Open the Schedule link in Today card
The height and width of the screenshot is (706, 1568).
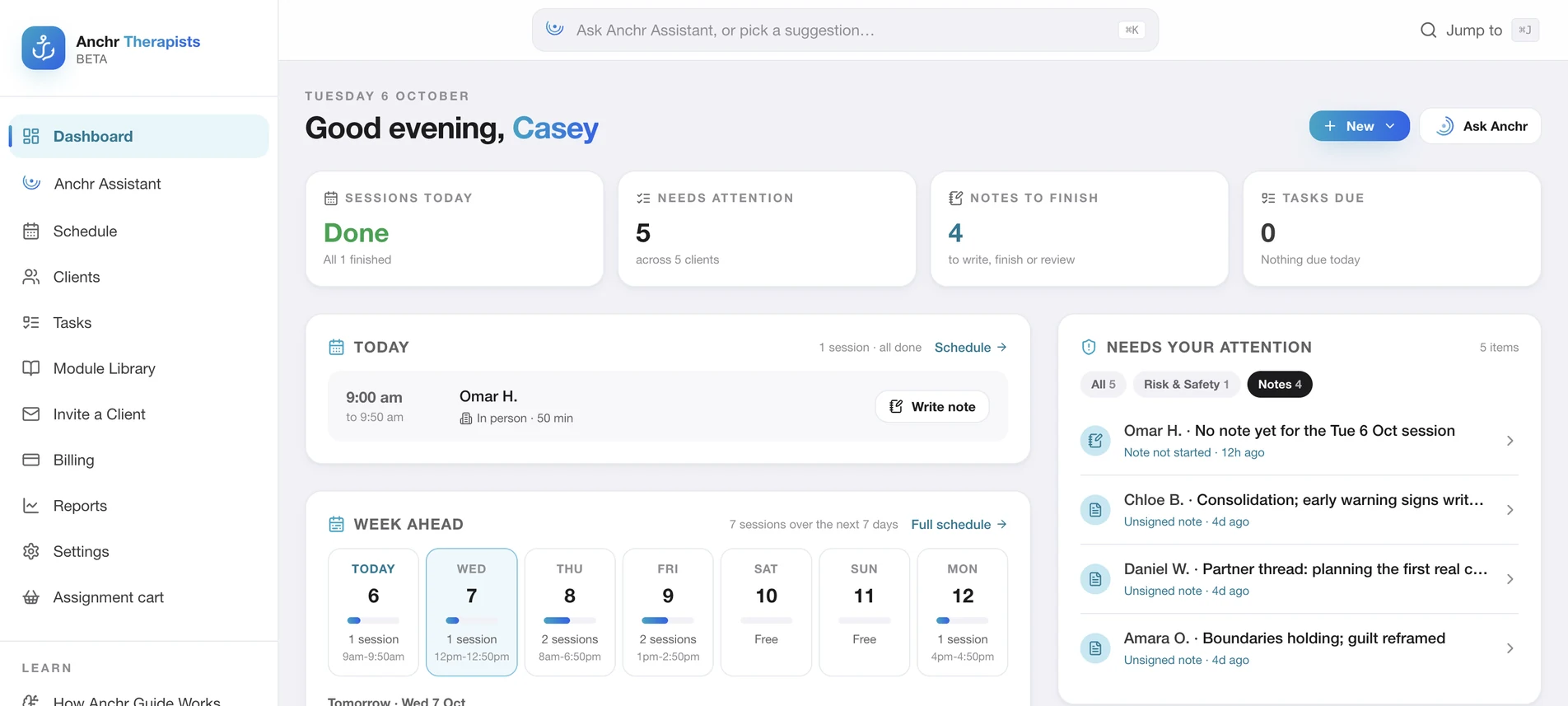[970, 348]
